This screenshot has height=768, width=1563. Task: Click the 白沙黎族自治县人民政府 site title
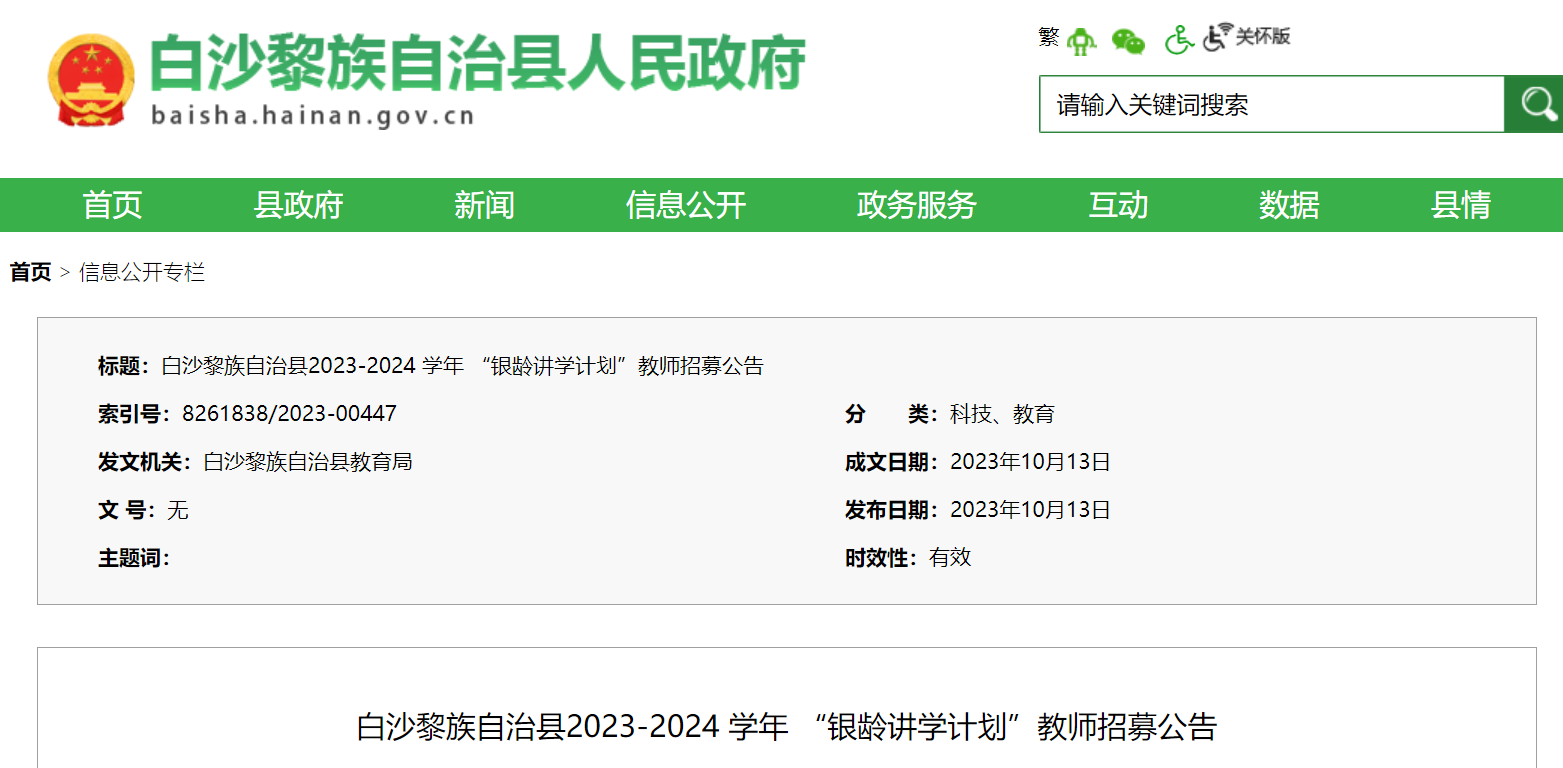(x=478, y=64)
